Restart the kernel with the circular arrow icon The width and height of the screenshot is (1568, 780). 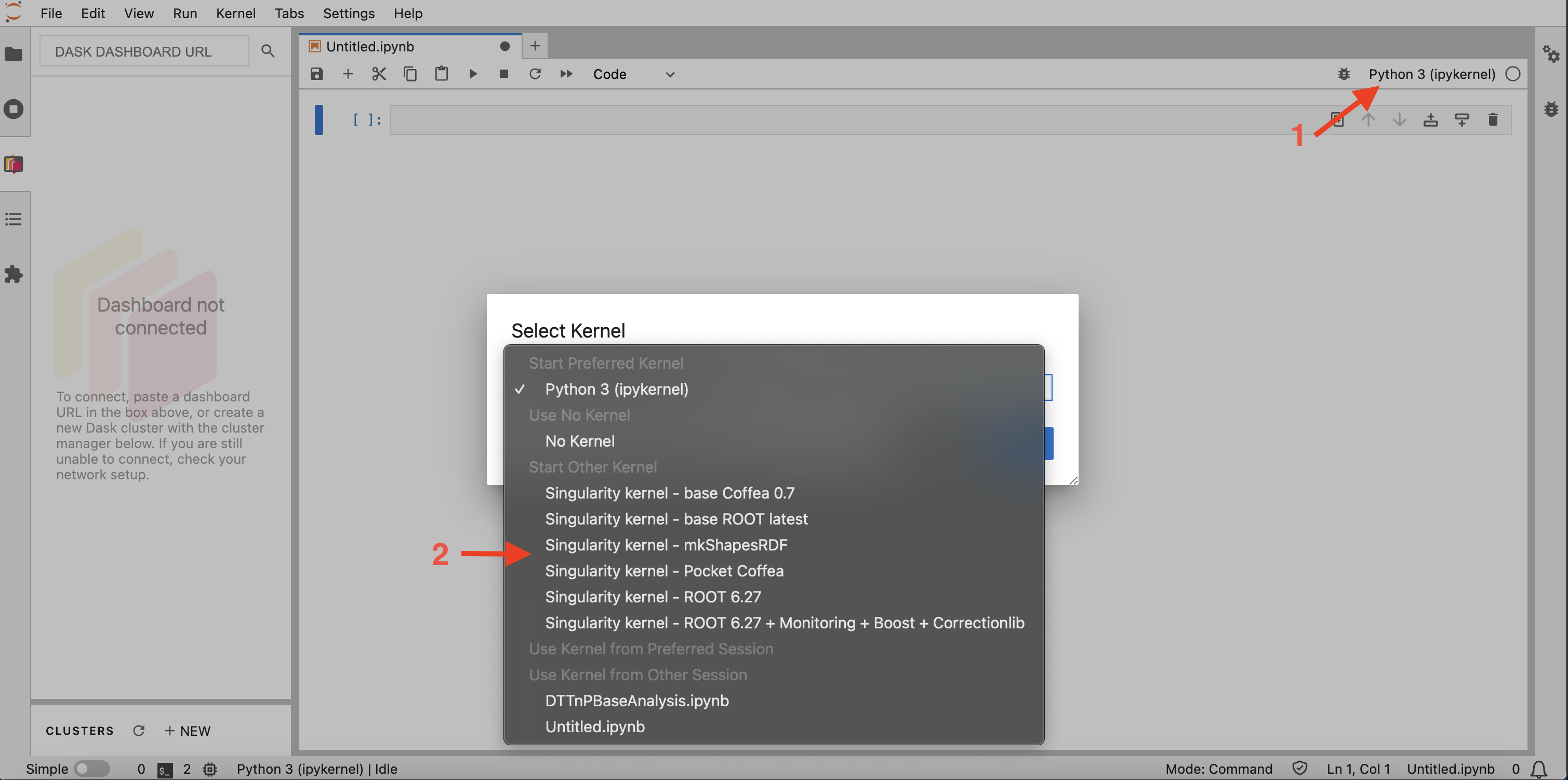(535, 74)
